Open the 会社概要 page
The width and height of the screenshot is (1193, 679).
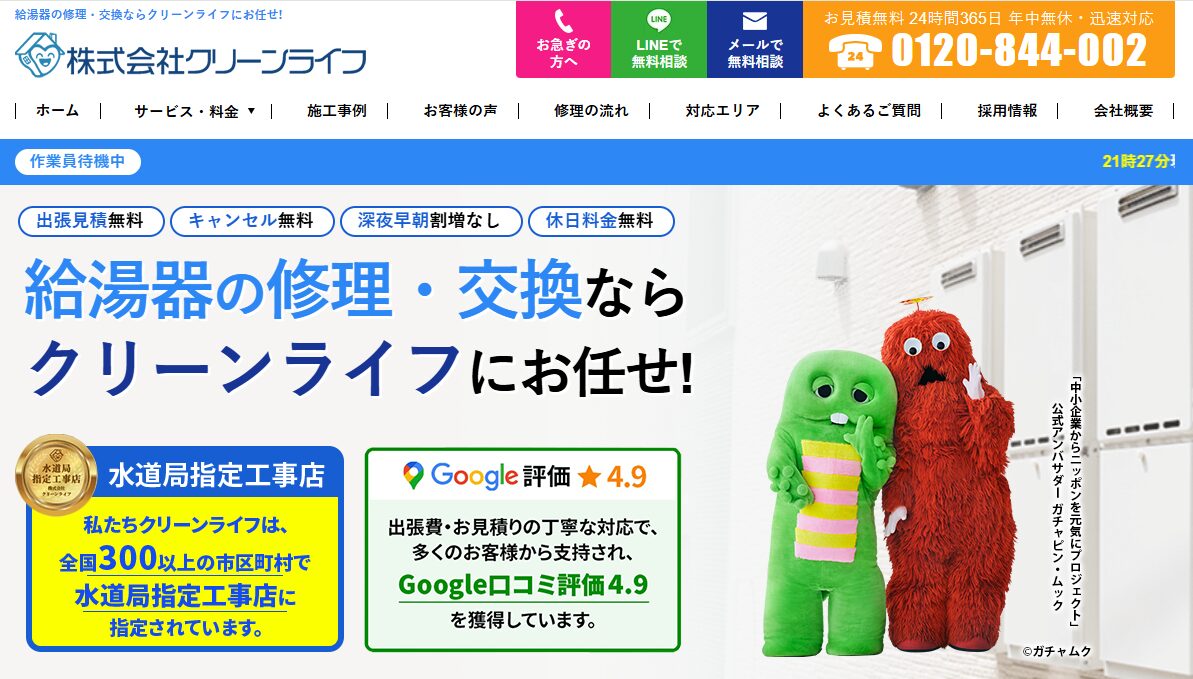point(1124,111)
